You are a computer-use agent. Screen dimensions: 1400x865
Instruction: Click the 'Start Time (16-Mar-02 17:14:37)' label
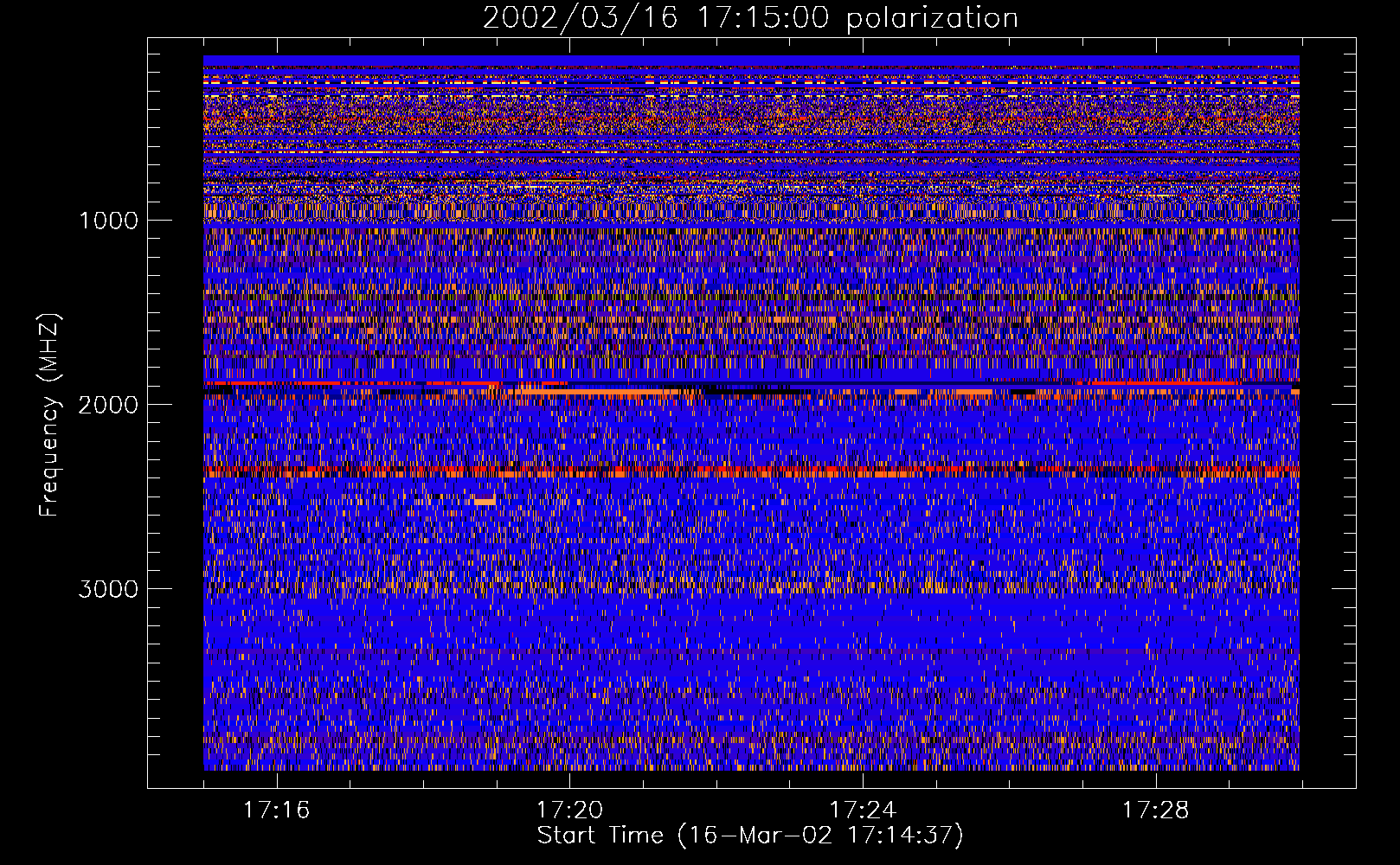750,836
